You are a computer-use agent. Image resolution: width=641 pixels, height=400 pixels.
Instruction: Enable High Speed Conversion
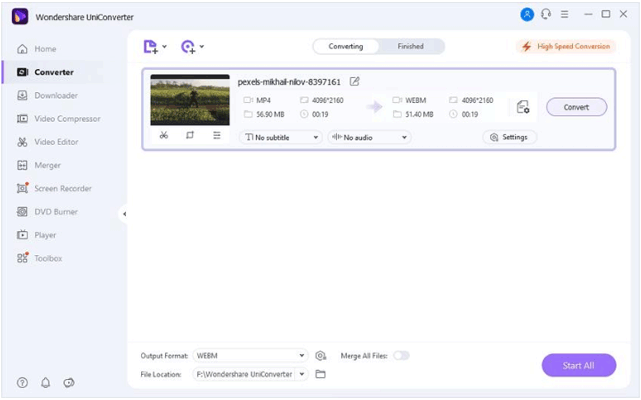coord(566,47)
